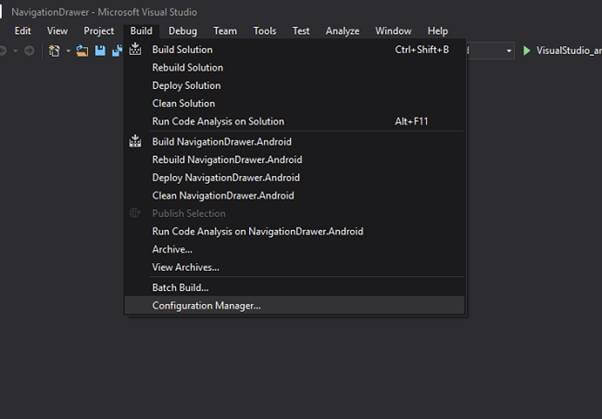Run Code Analysis on Solution
The image size is (602, 419).
point(294,121)
